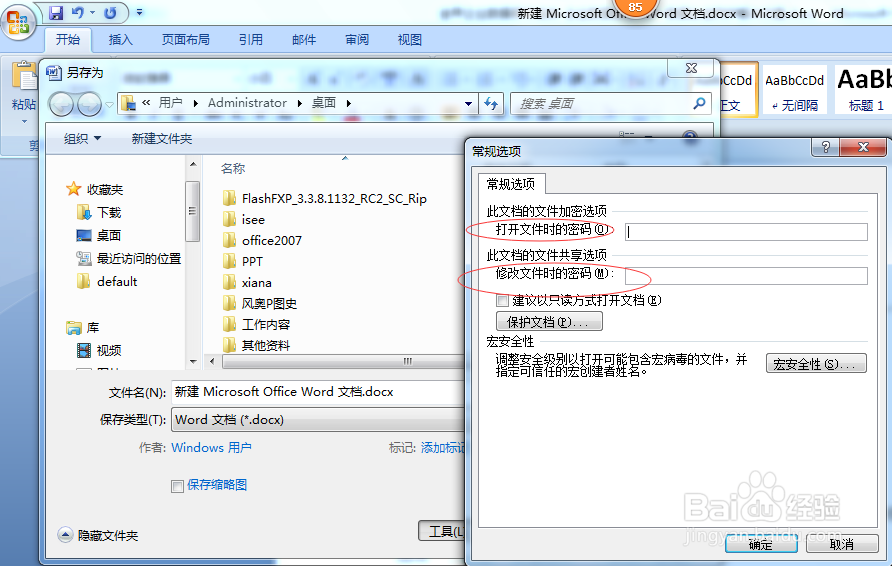
Task: Open recent locations dropdown arrow
Action: pyautogui.click(x=109, y=104)
